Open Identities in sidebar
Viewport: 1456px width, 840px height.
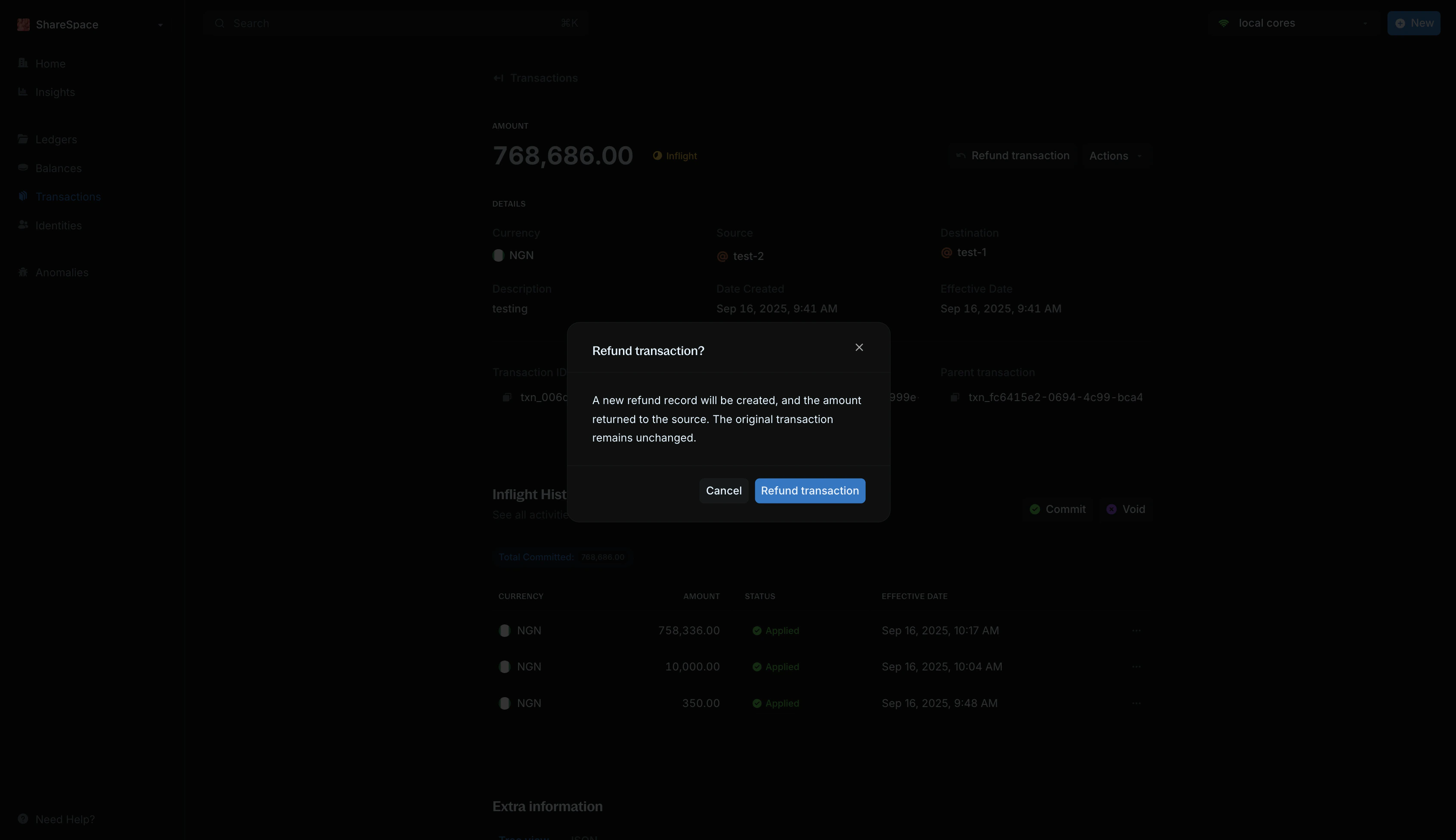pos(58,225)
